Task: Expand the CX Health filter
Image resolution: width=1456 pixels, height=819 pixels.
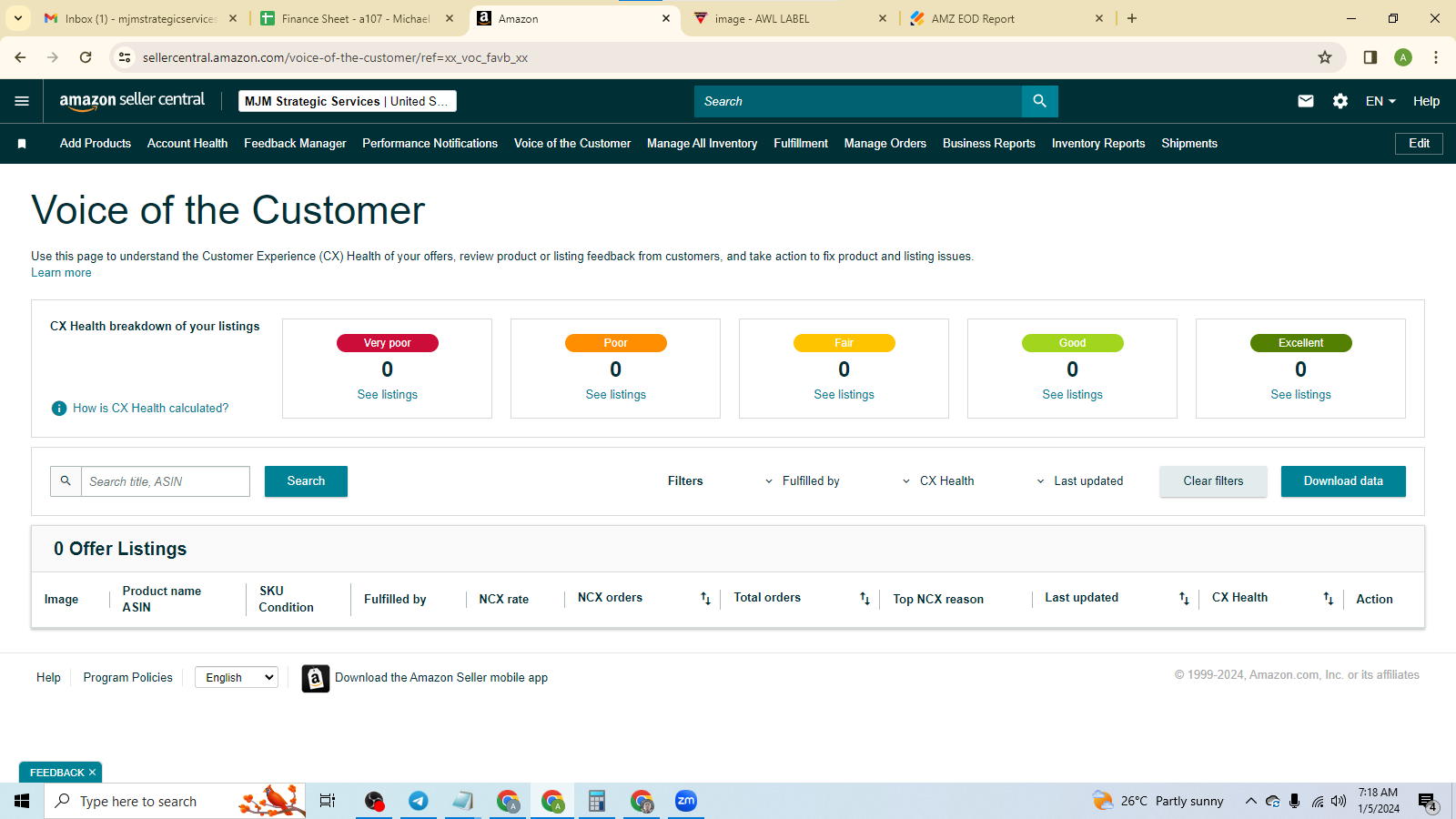Action: (x=937, y=481)
